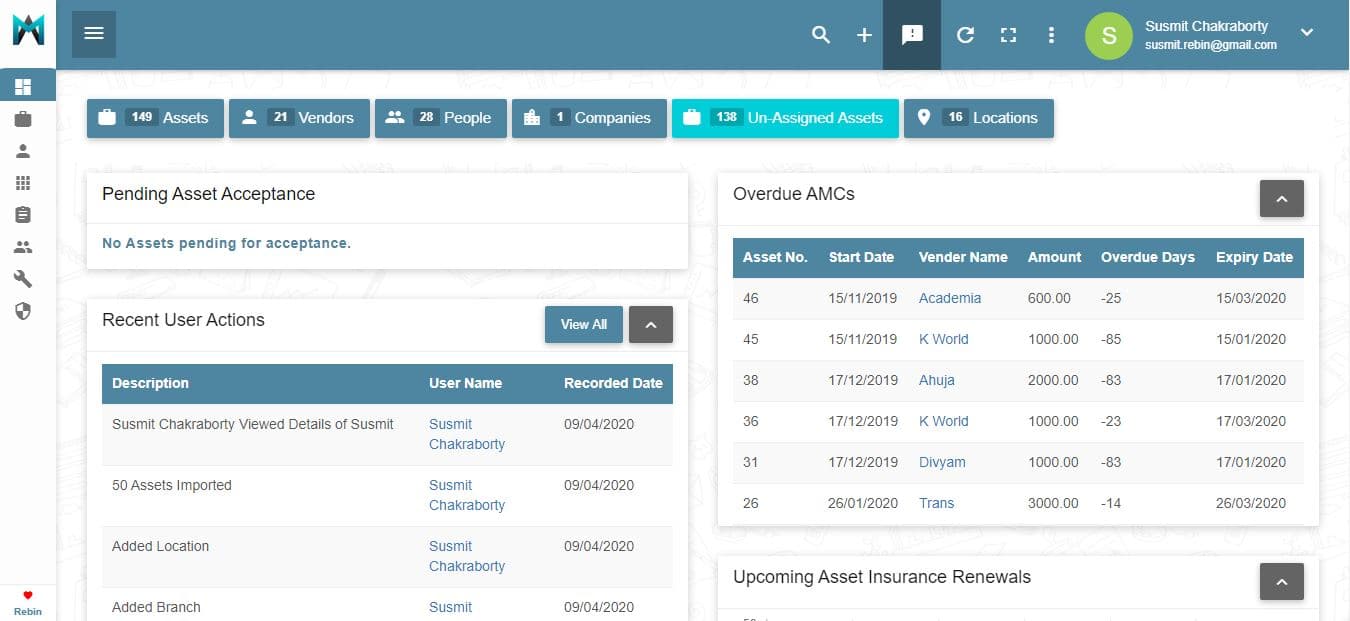1350x621 pixels.
Task: Open the feedback message icon
Action: (x=912, y=35)
